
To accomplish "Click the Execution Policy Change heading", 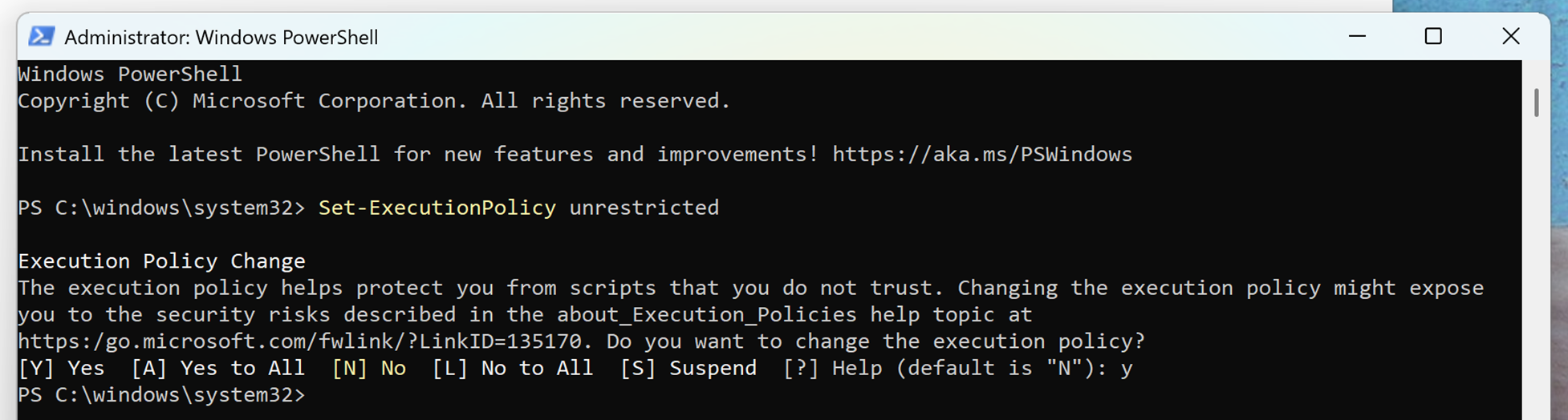I will 161,261.
